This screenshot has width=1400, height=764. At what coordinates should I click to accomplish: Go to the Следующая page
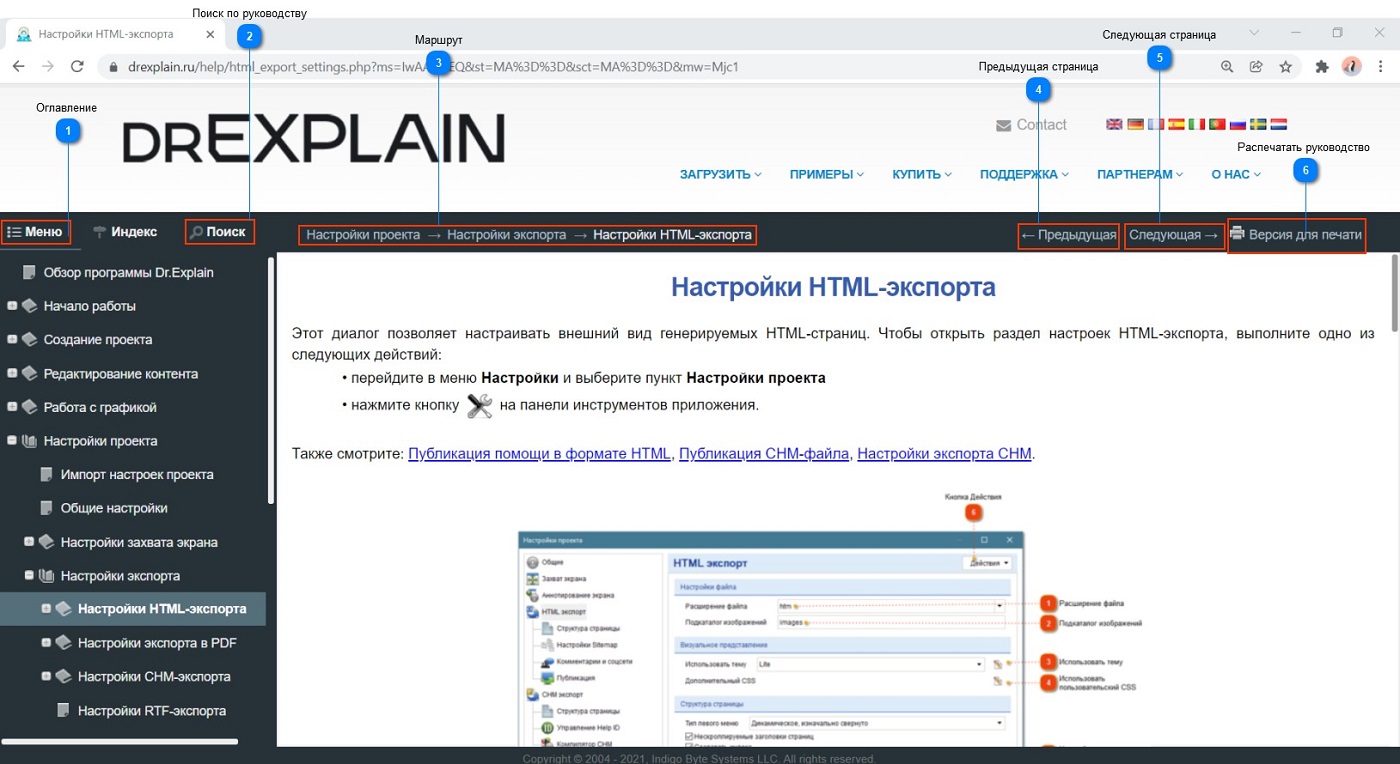(1173, 235)
